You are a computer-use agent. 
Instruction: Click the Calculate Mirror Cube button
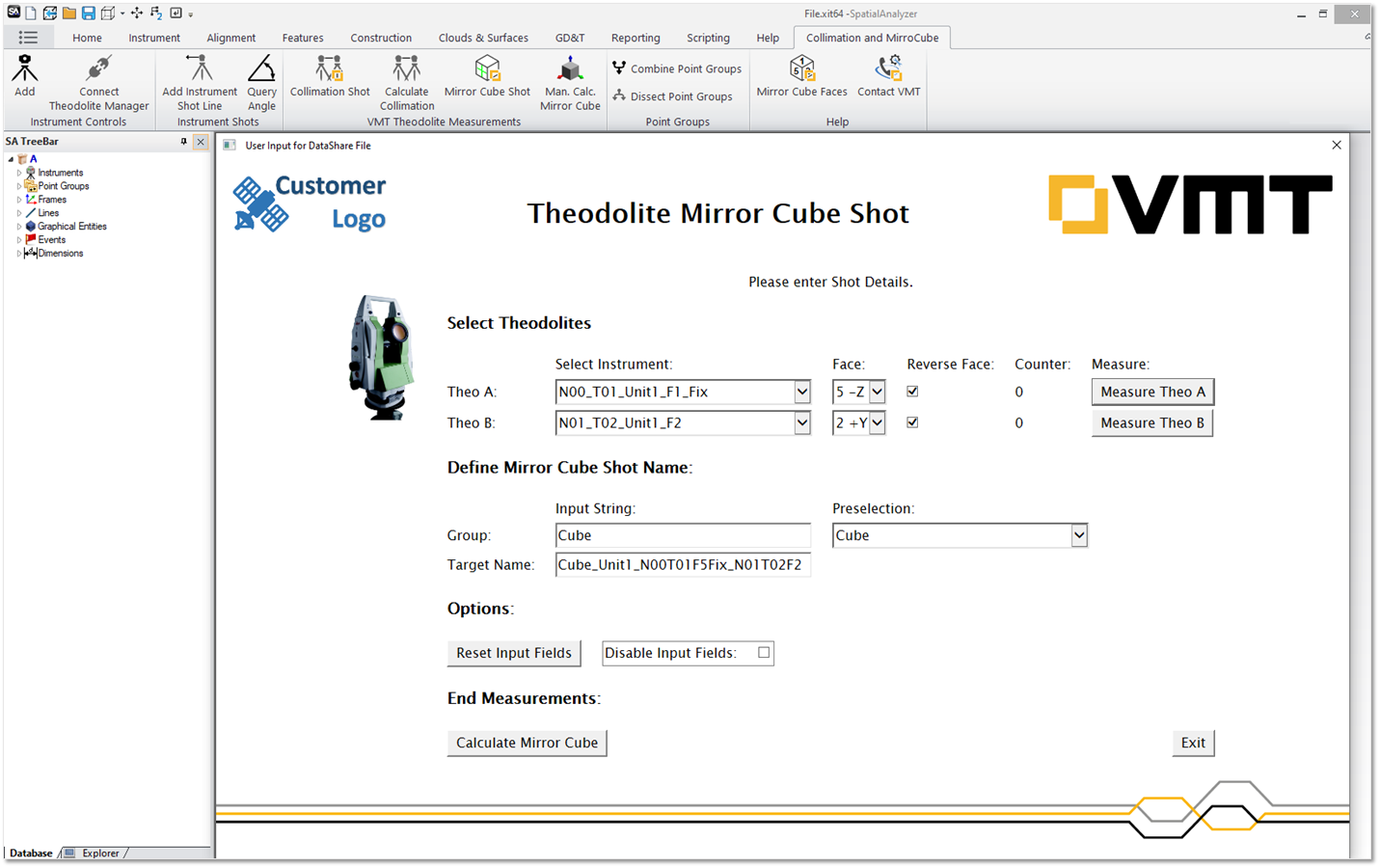click(x=527, y=743)
